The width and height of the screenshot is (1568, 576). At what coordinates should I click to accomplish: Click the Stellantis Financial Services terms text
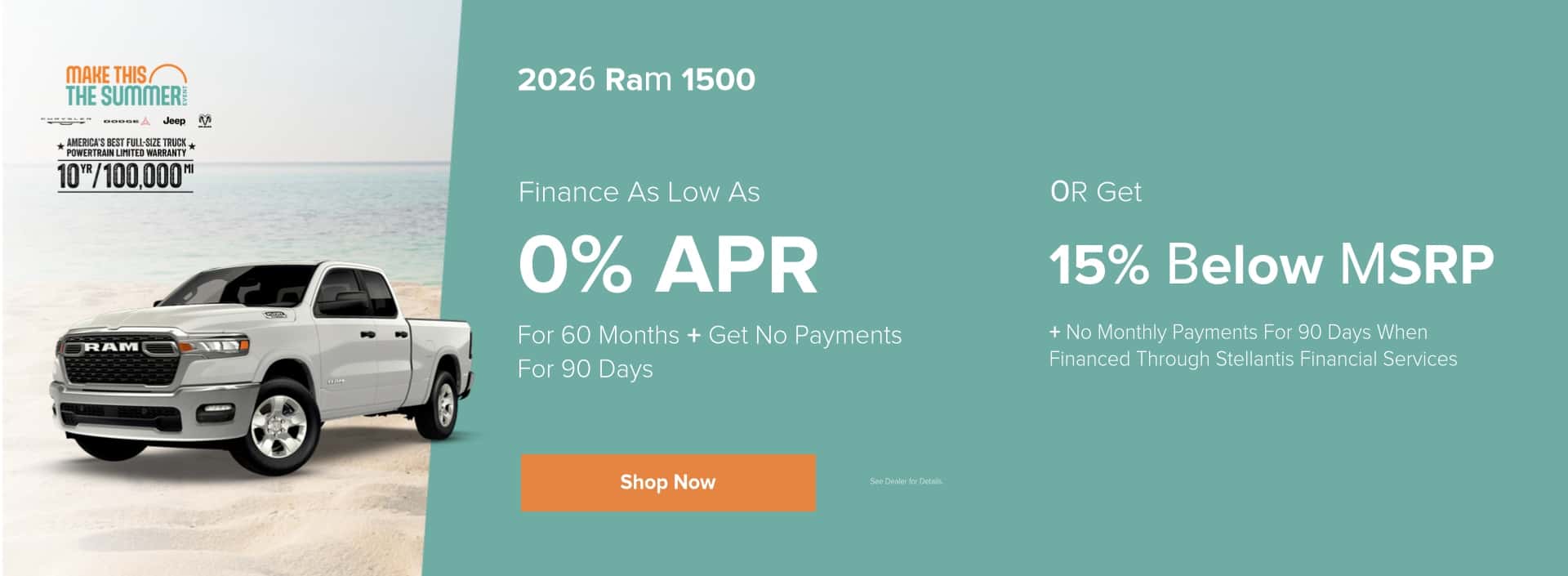tap(1254, 346)
